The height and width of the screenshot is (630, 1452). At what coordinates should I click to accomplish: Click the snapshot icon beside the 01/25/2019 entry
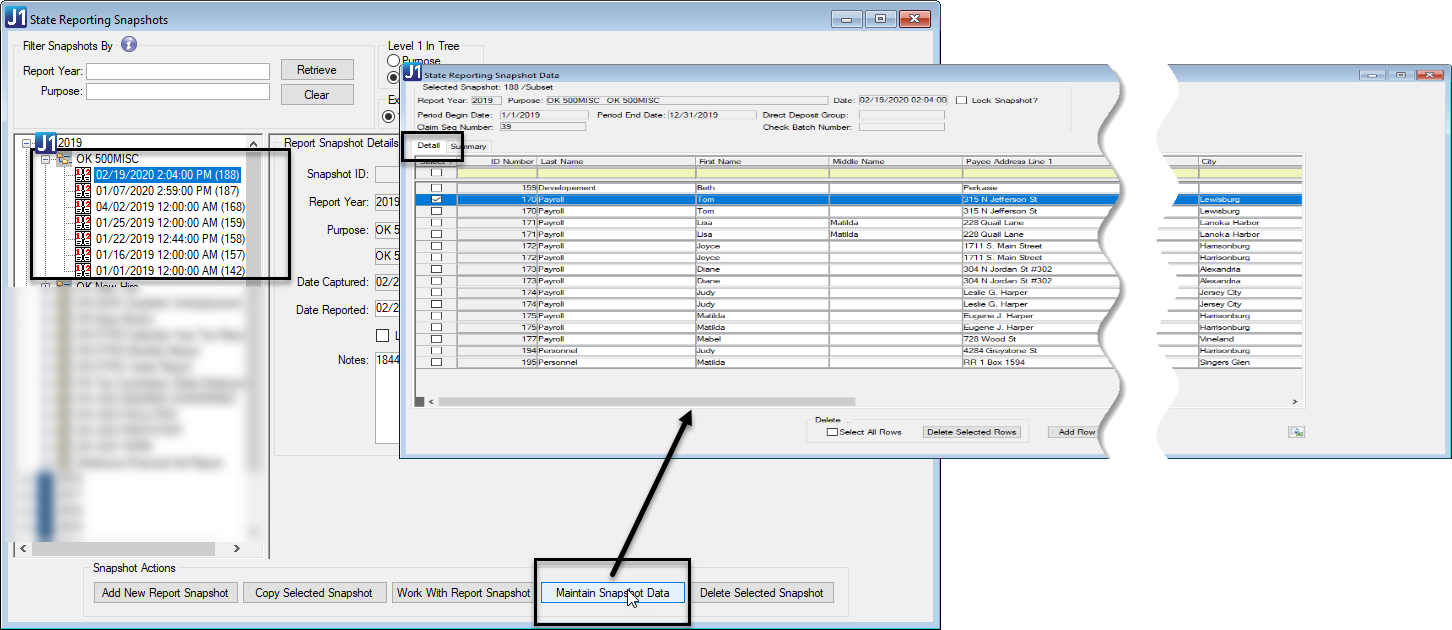83,222
